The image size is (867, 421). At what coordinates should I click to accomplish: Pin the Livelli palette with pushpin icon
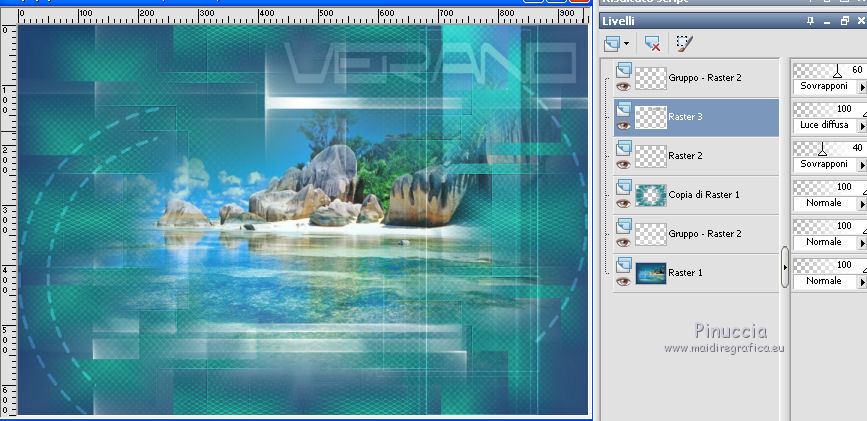[x=811, y=21]
